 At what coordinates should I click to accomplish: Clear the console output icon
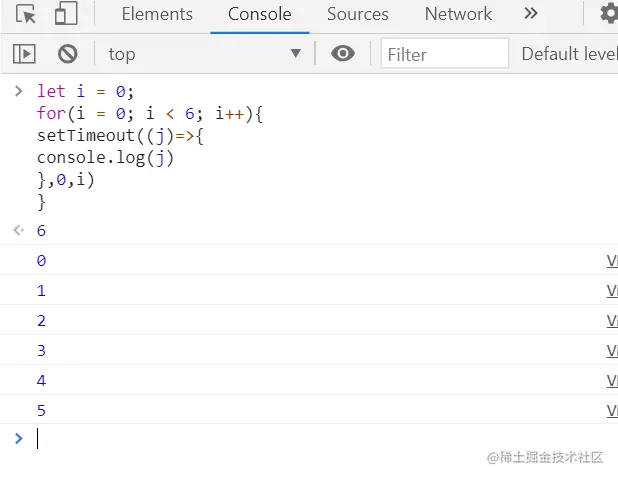tap(67, 54)
